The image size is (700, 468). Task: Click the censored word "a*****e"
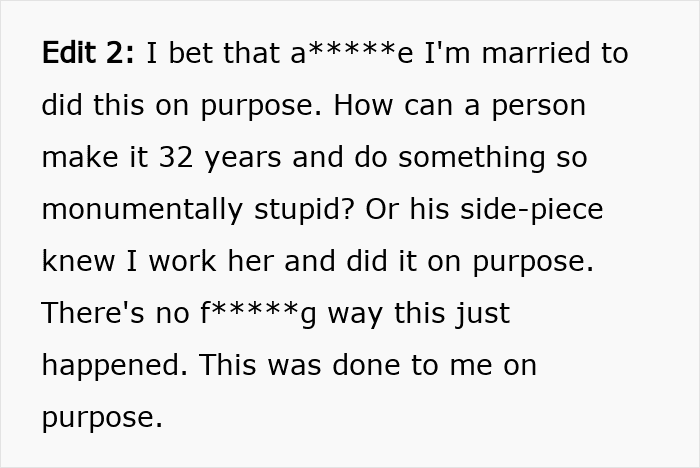351,53
